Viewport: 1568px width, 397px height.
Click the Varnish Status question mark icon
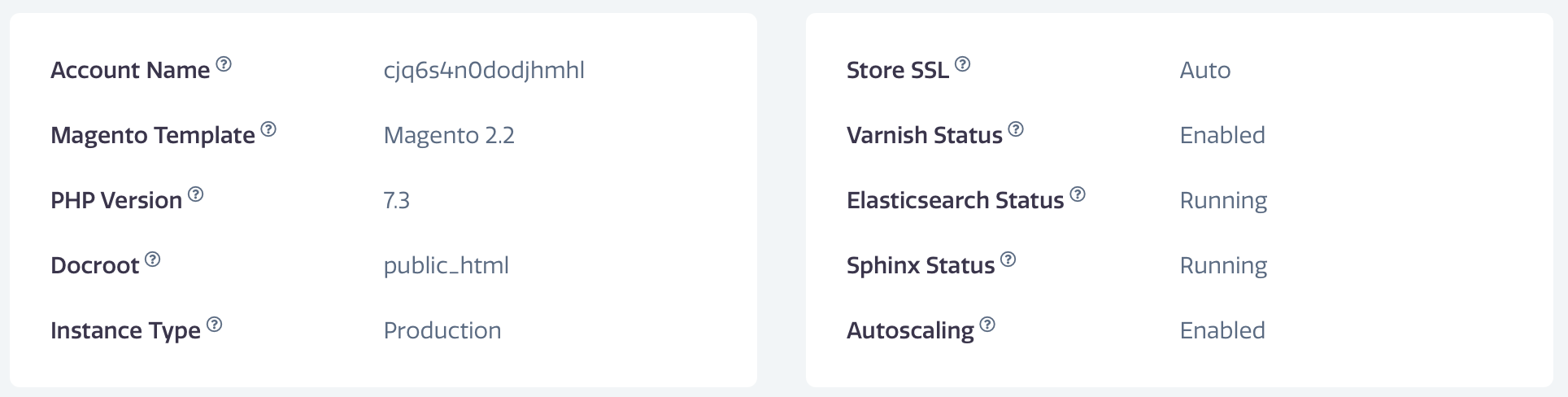(1016, 129)
